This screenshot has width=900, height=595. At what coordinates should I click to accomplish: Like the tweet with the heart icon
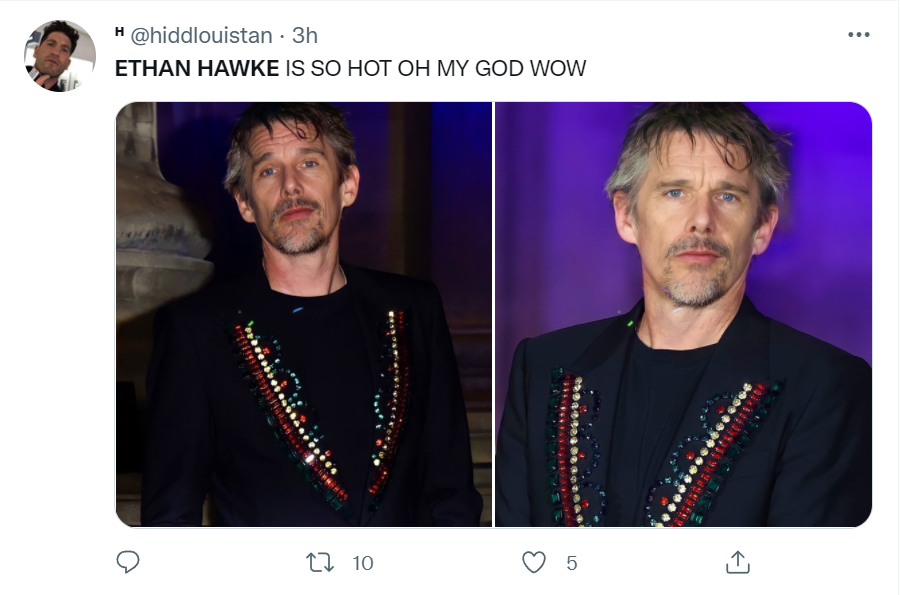[535, 562]
